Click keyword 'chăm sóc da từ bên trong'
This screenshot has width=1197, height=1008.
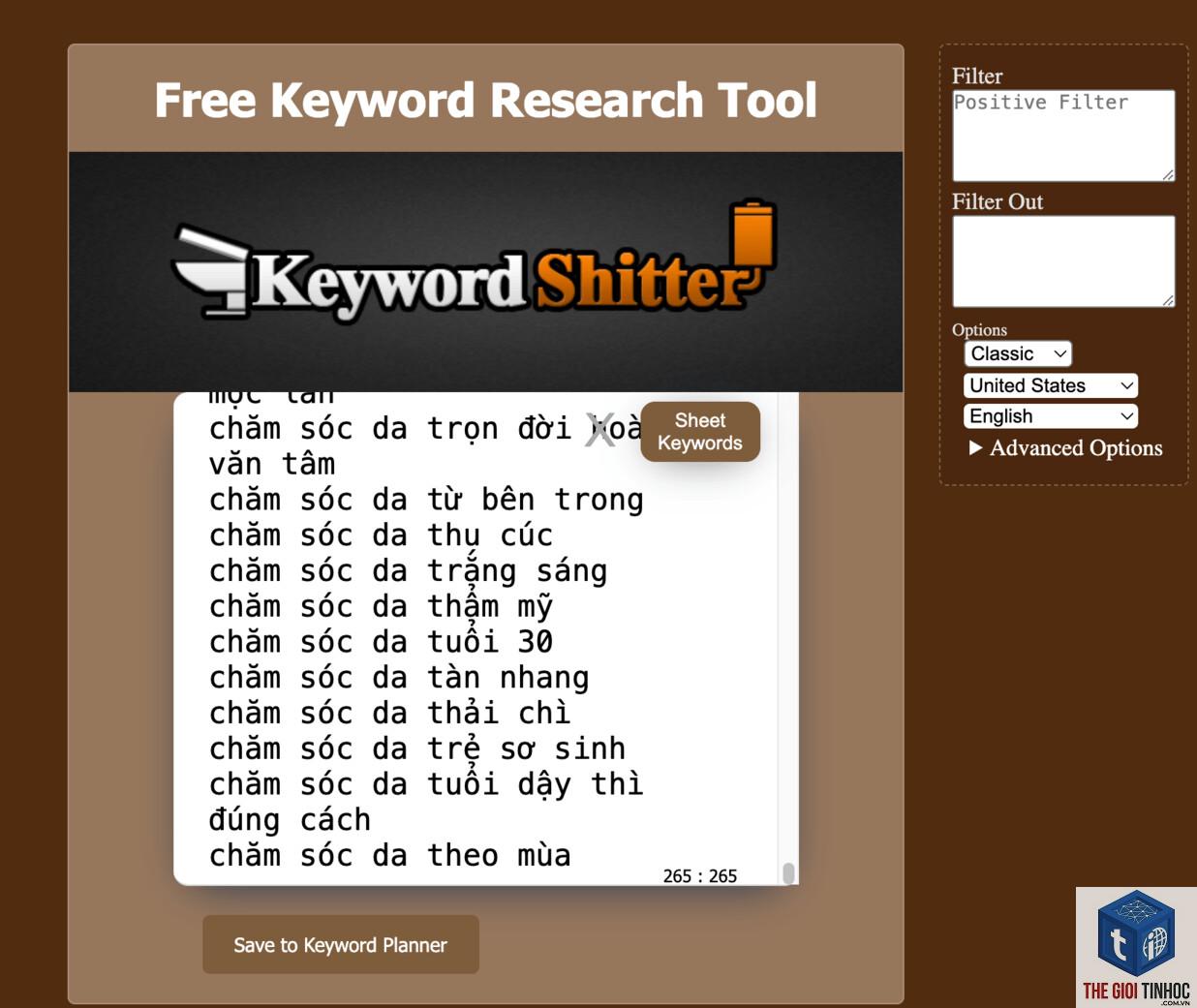[426, 500]
